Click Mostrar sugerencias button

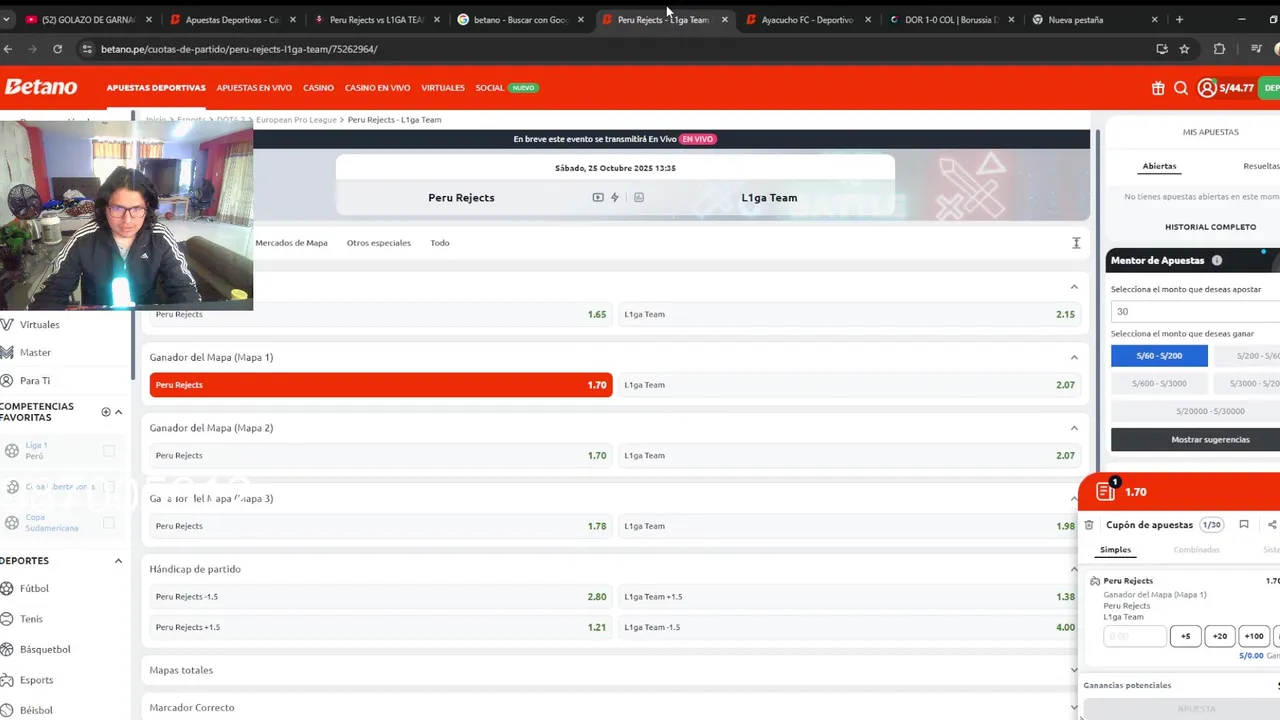pyautogui.click(x=1195, y=439)
